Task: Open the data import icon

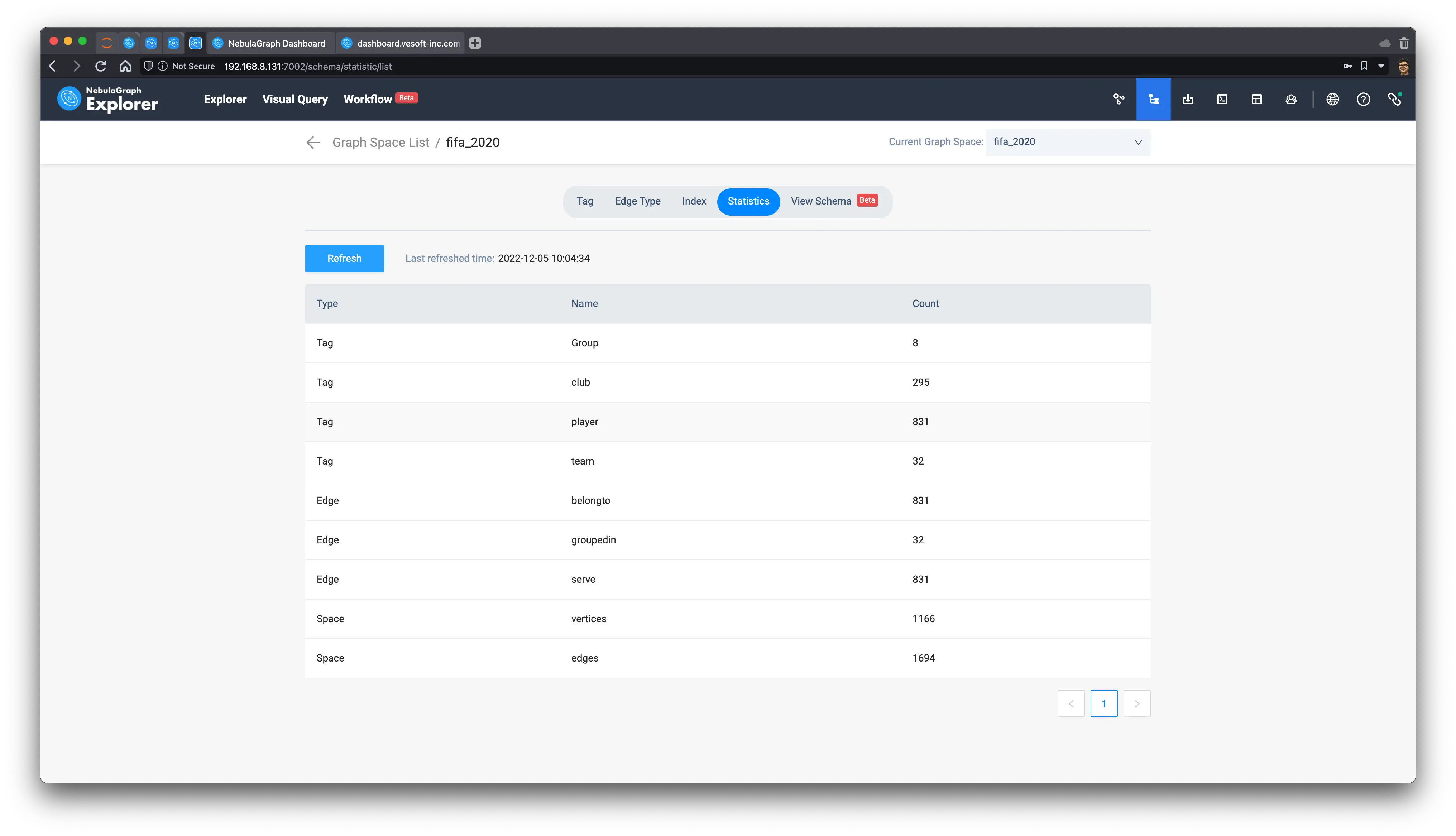Action: pos(1188,99)
